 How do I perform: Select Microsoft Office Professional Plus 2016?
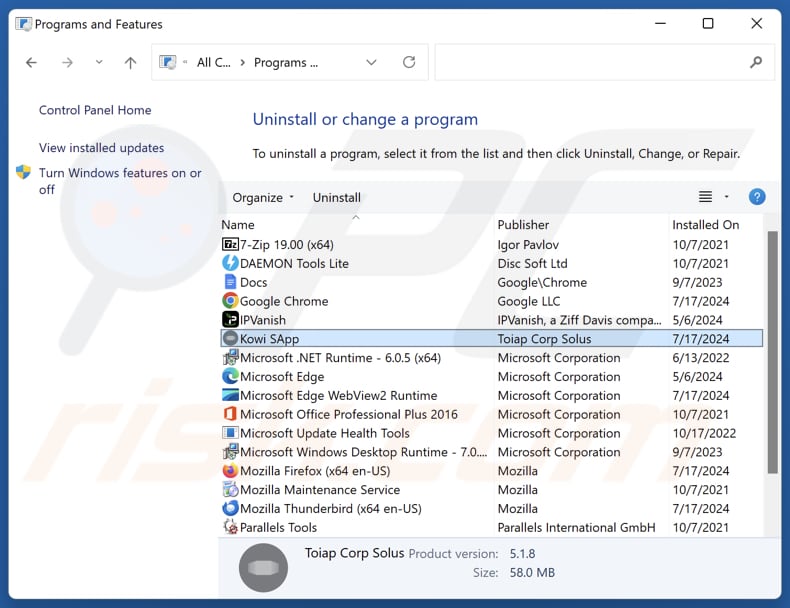pos(492,414)
